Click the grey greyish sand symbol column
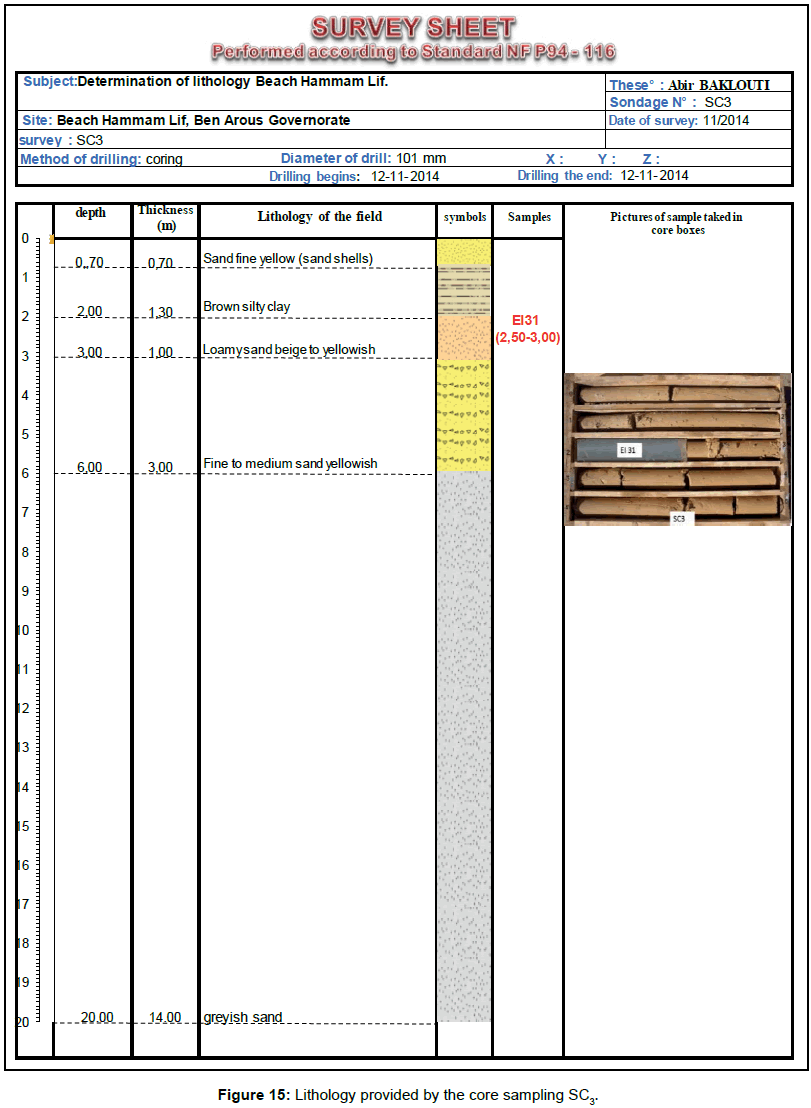The height and width of the screenshot is (1108, 811). (464, 745)
